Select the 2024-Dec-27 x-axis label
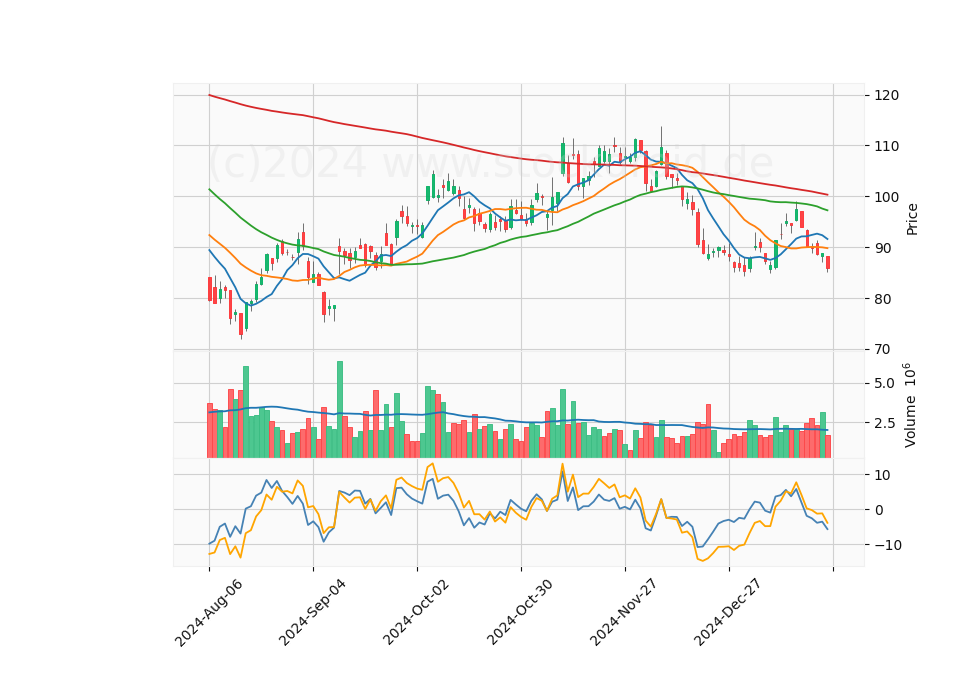This screenshot has width=960, height=690. pos(728,612)
